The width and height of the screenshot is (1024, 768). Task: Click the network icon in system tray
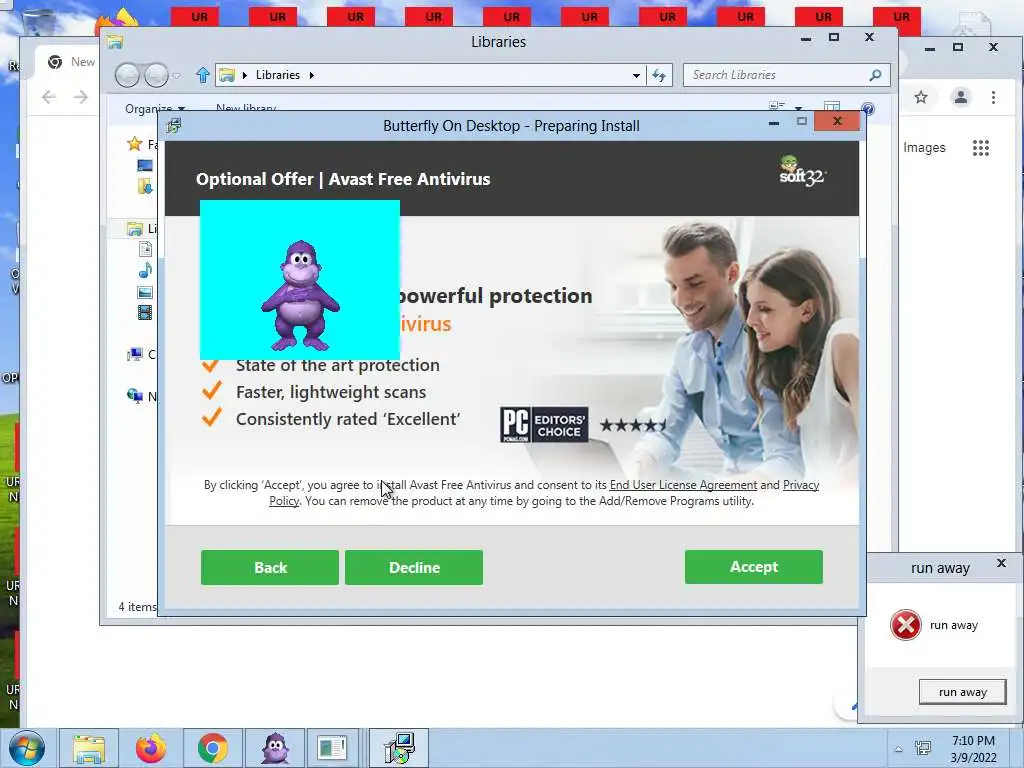923,749
